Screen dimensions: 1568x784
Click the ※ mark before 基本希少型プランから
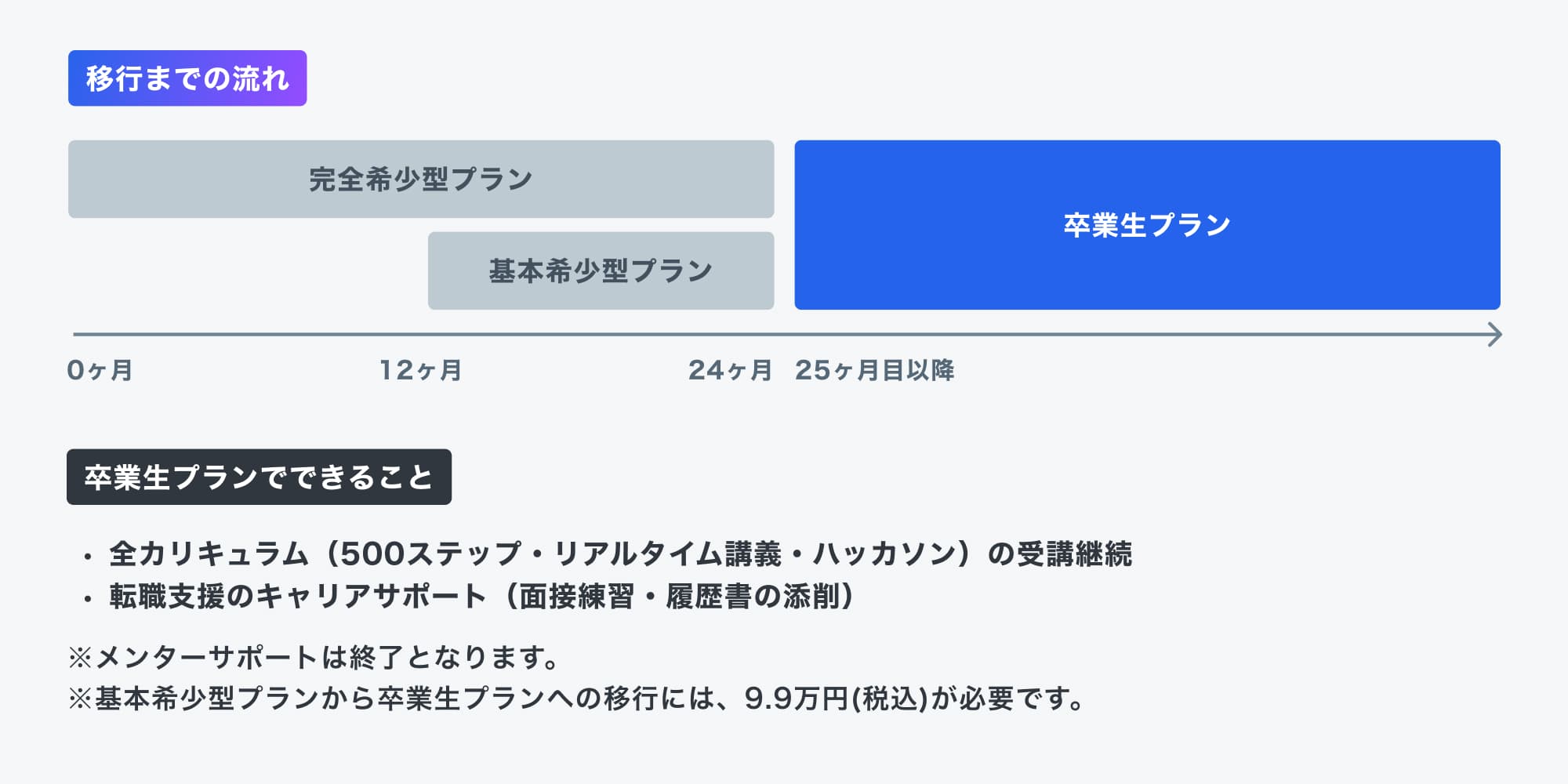[x=80, y=699]
